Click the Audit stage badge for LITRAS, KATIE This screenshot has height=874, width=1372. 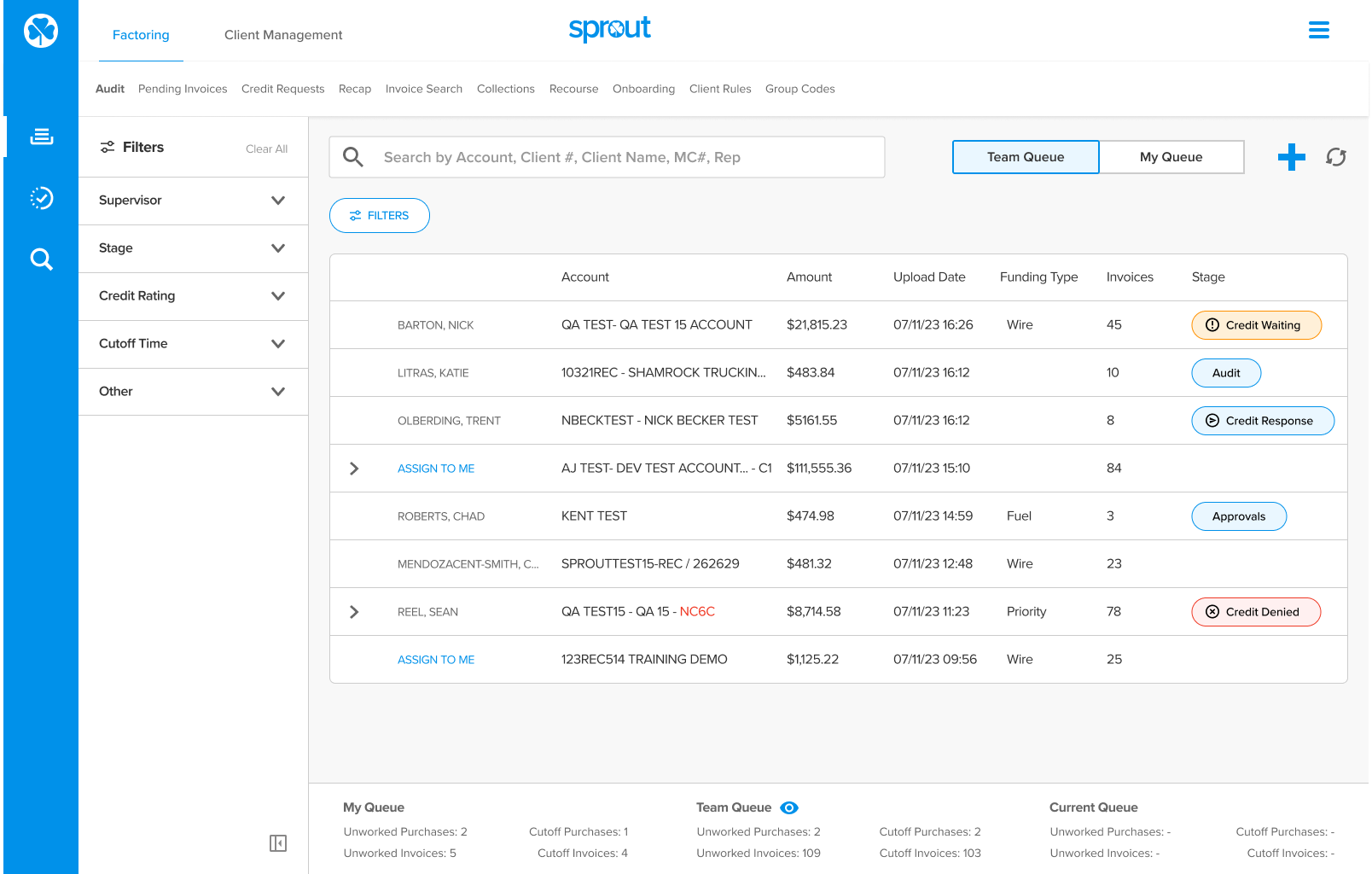click(x=1226, y=373)
